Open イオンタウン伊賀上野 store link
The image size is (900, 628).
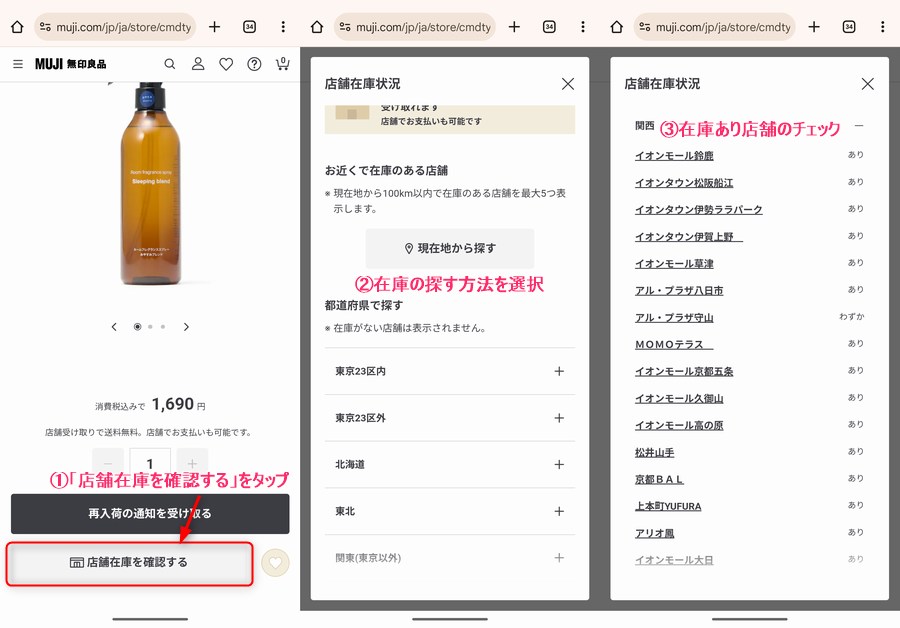[x=689, y=237]
